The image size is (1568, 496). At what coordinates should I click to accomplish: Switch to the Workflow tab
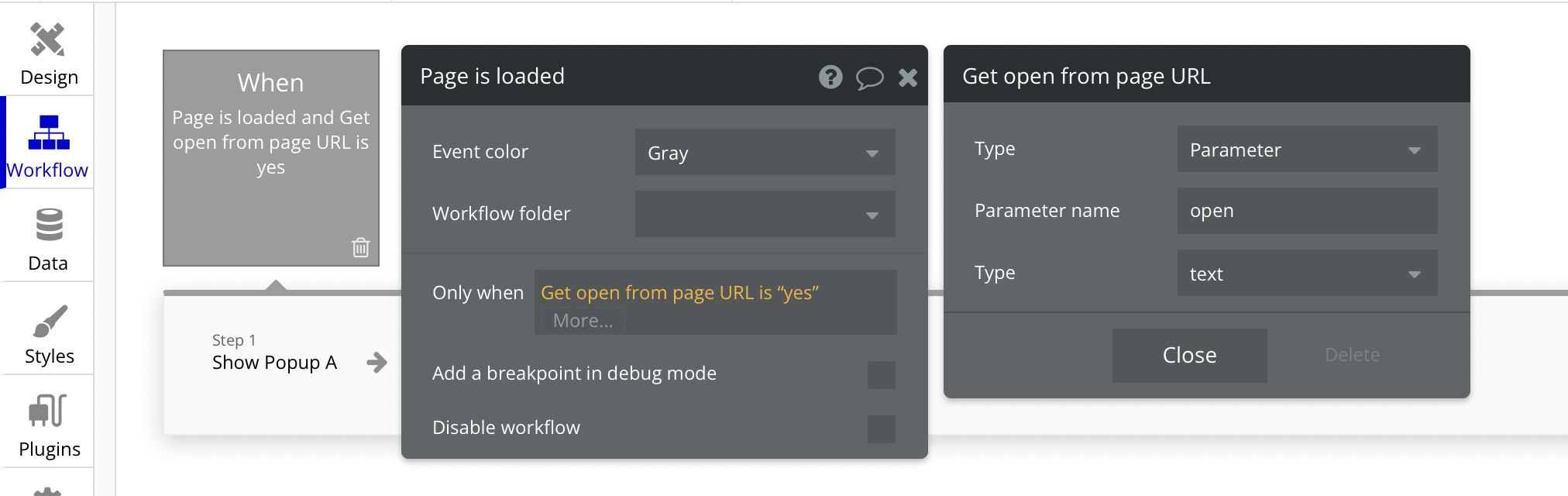coord(48,143)
